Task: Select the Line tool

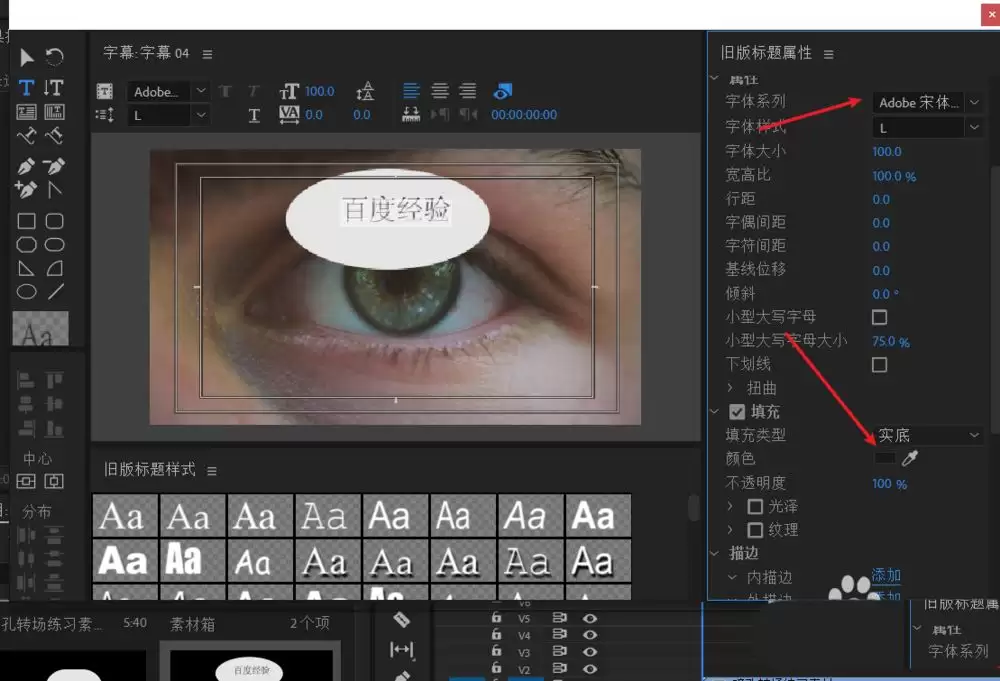Action: (x=56, y=292)
